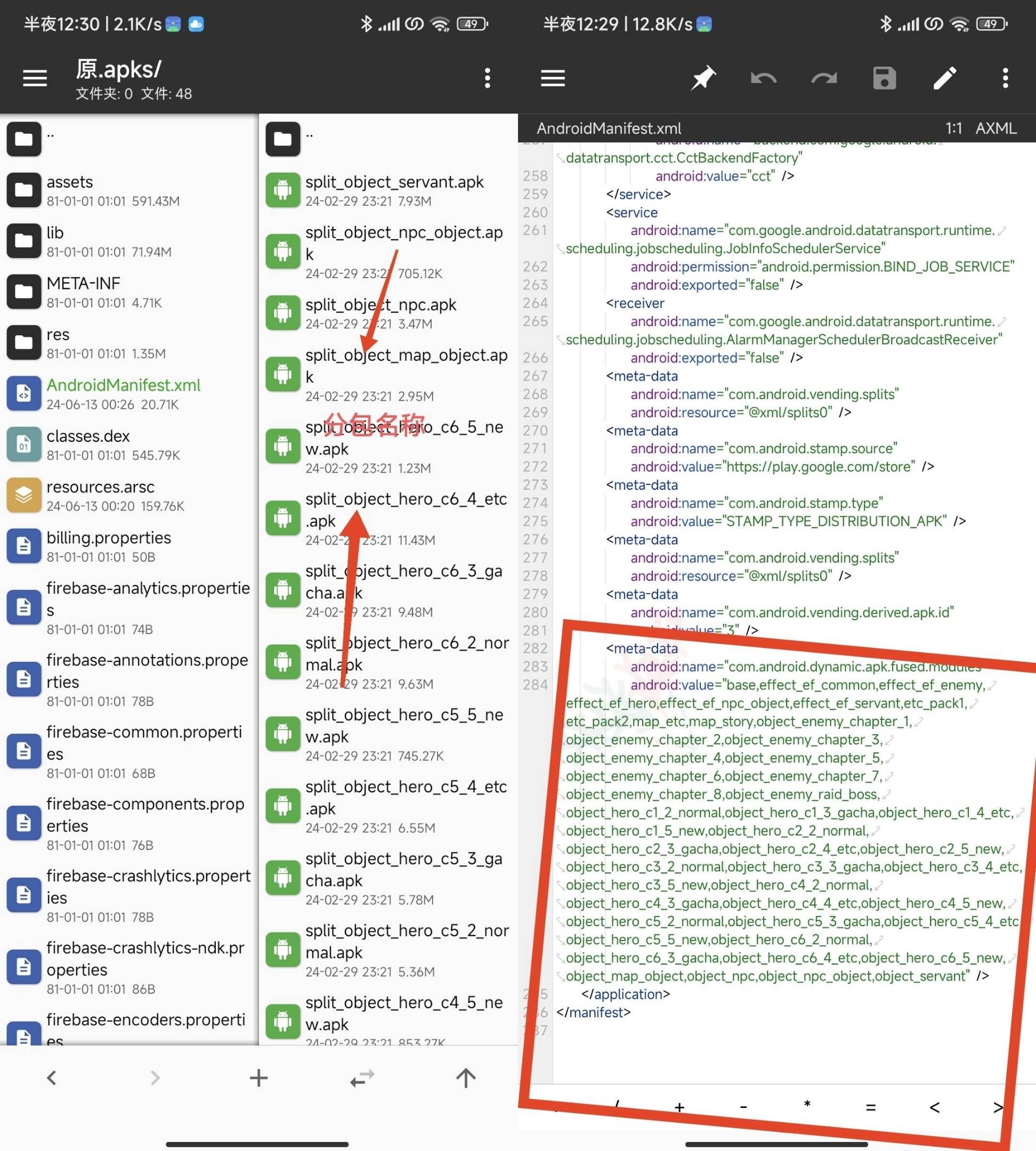
Task: Insert minus symbol from shortcut bar
Action: (x=743, y=1107)
